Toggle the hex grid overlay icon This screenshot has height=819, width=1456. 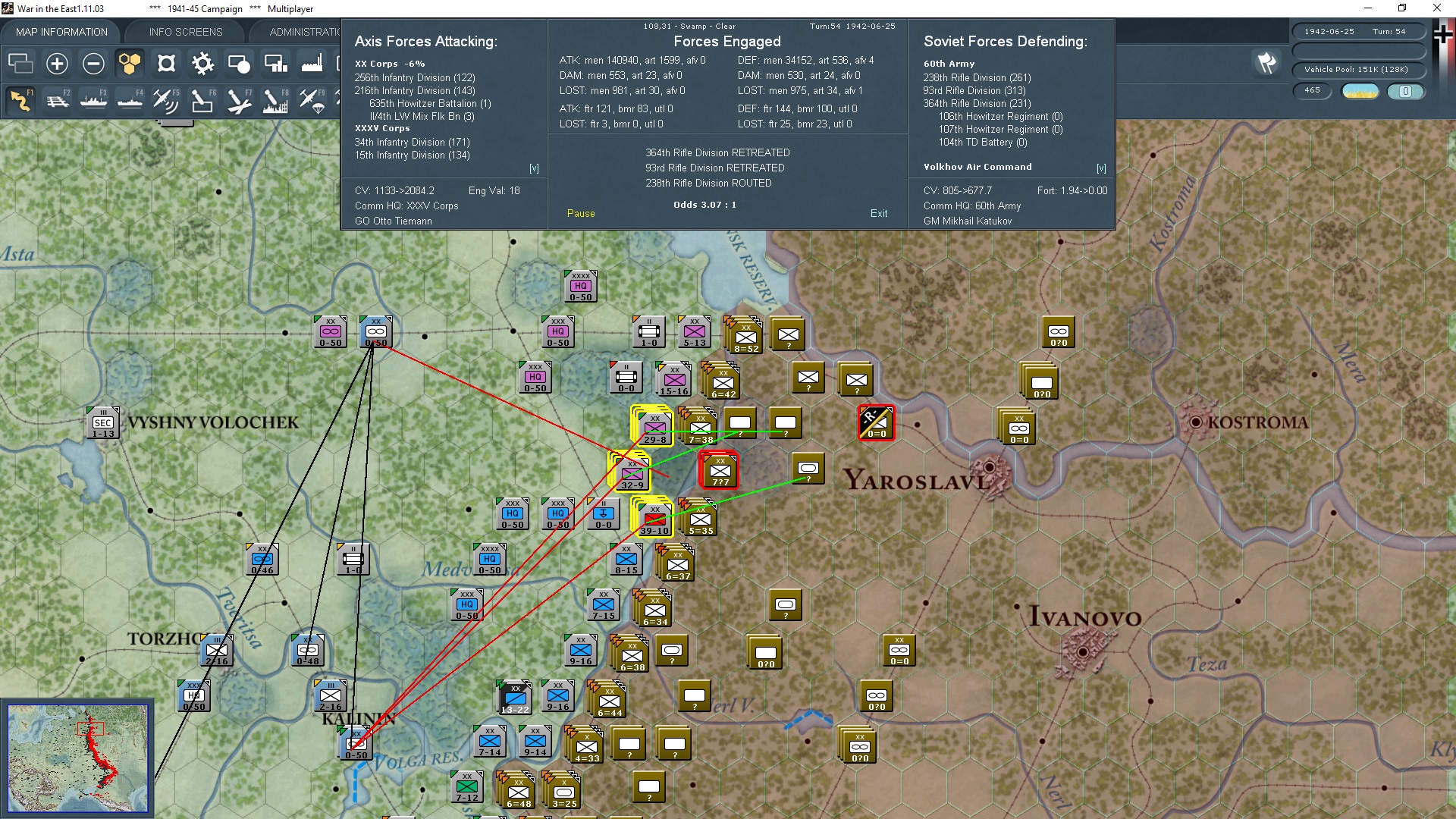click(130, 64)
